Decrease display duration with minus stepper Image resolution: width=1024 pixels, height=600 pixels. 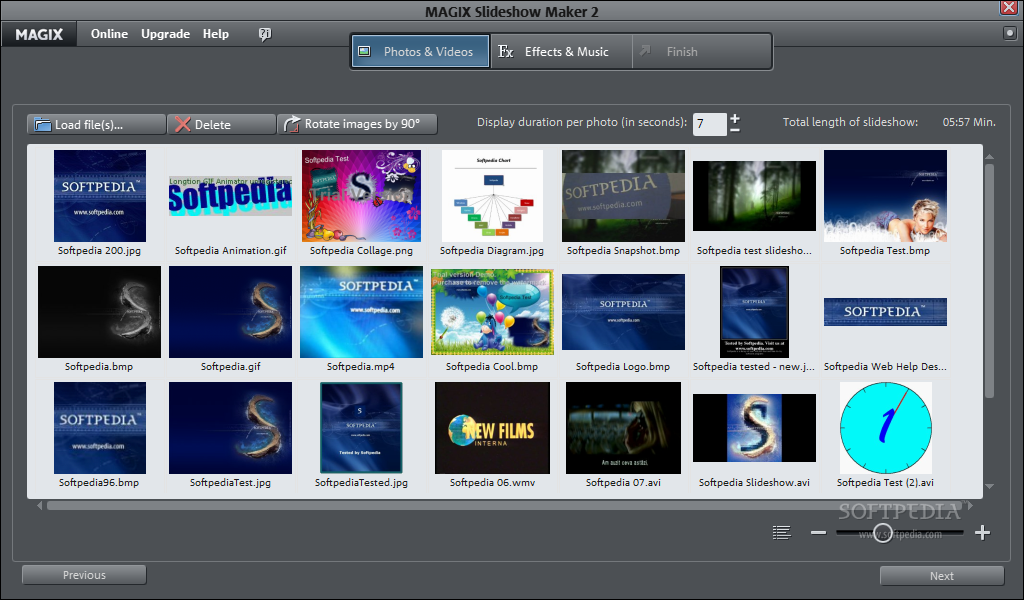pyautogui.click(x=735, y=130)
